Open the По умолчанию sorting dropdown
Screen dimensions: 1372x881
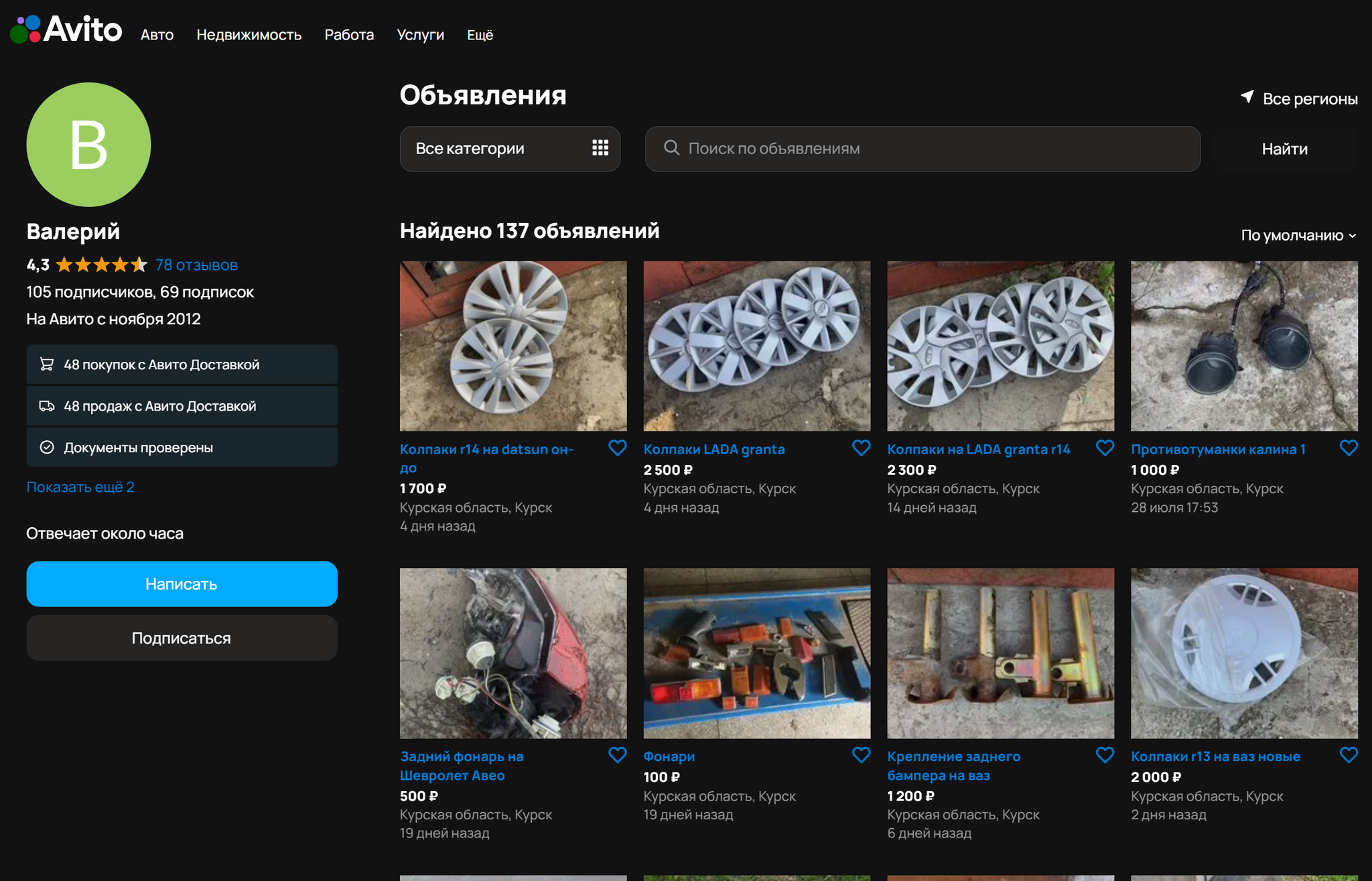click(x=1298, y=235)
